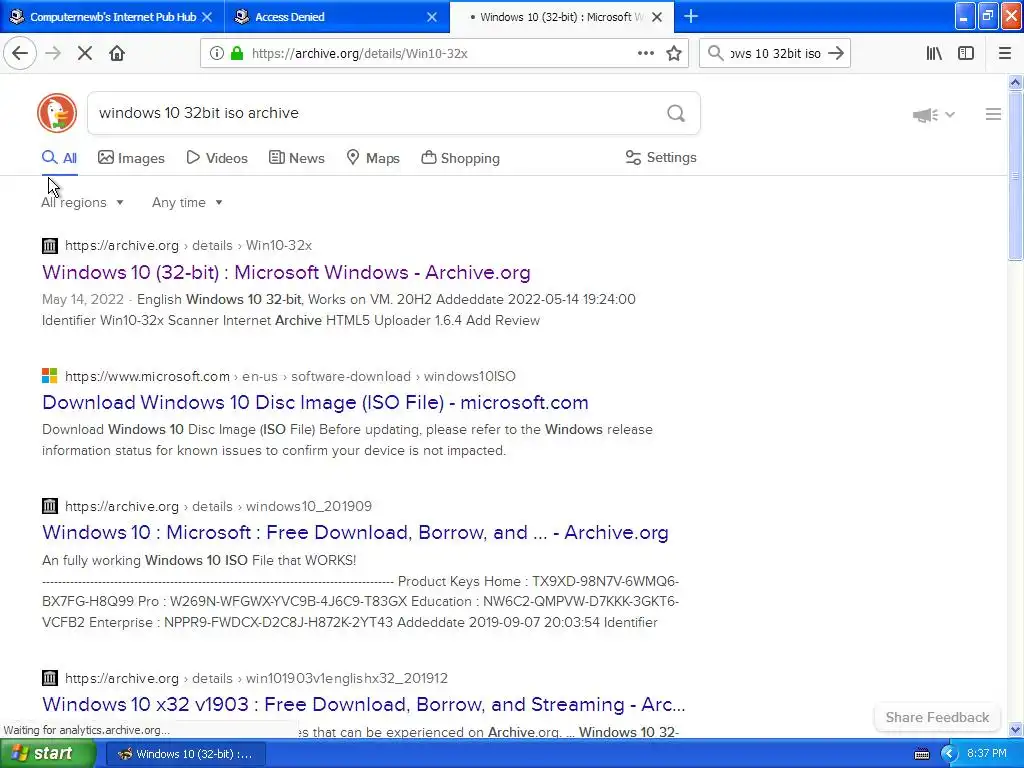
Task: Click the page vertical scrollbar thumb
Action: [1015, 176]
